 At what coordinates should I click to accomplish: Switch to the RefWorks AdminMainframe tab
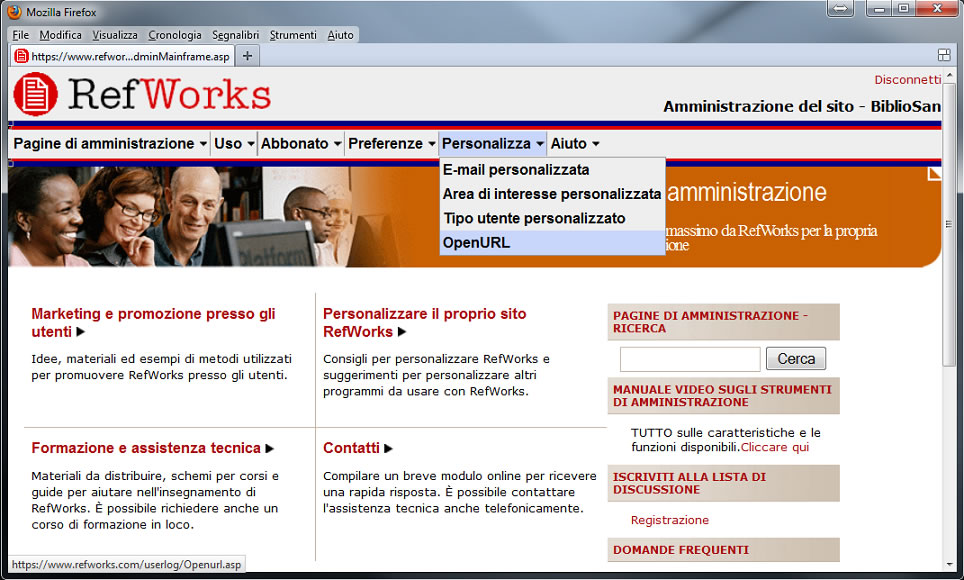pos(122,56)
